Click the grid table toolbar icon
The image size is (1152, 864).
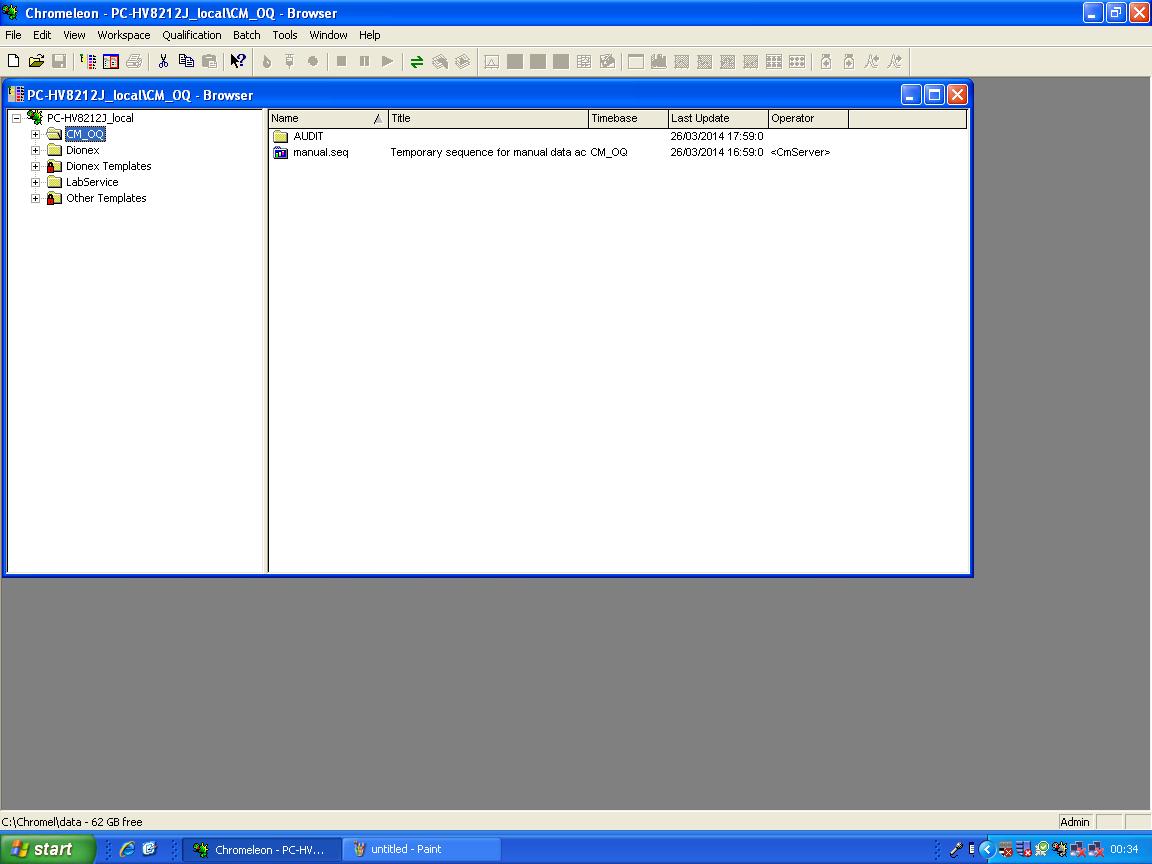coord(583,62)
